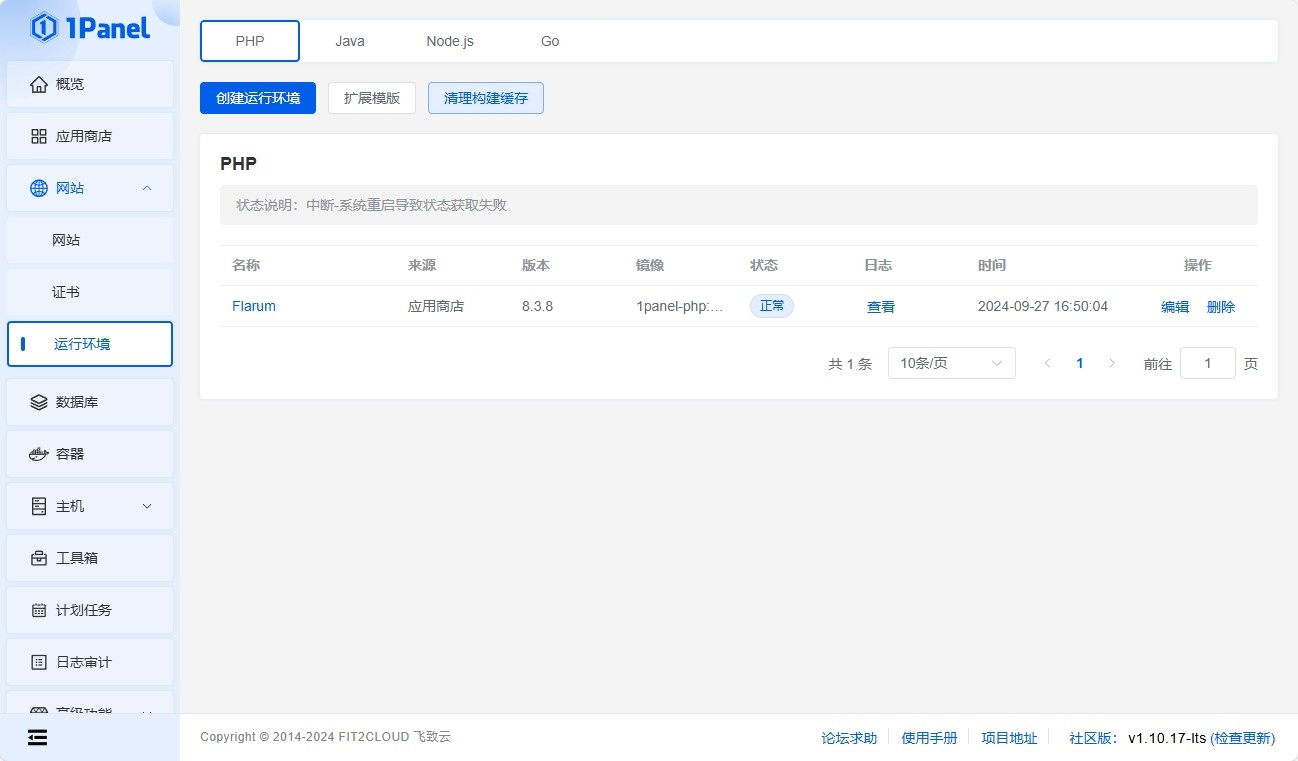Viewport: 1298px width, 761px height.
Task: Click 编辑 for the Flarum row
Action: (1175, 307)
